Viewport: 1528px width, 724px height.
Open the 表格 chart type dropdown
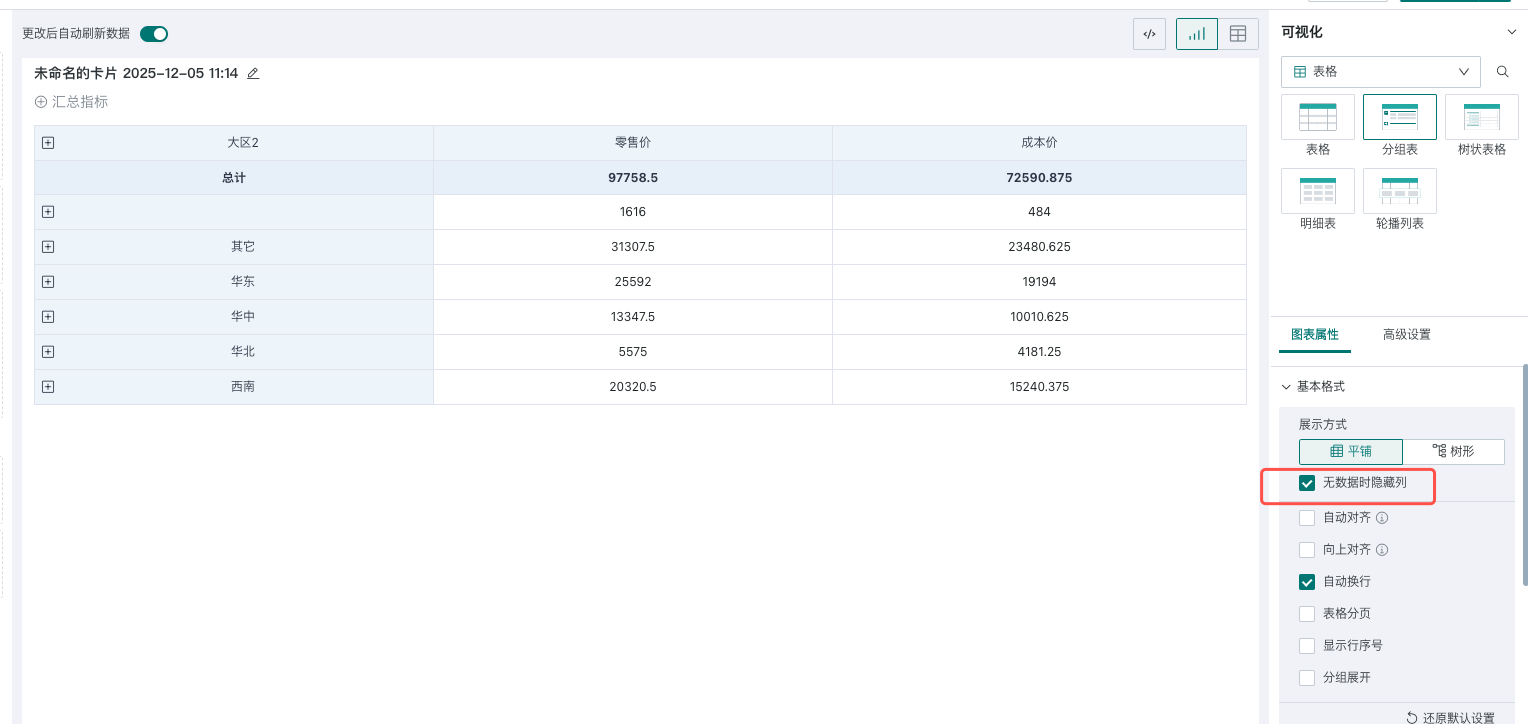coord(1380,72)
